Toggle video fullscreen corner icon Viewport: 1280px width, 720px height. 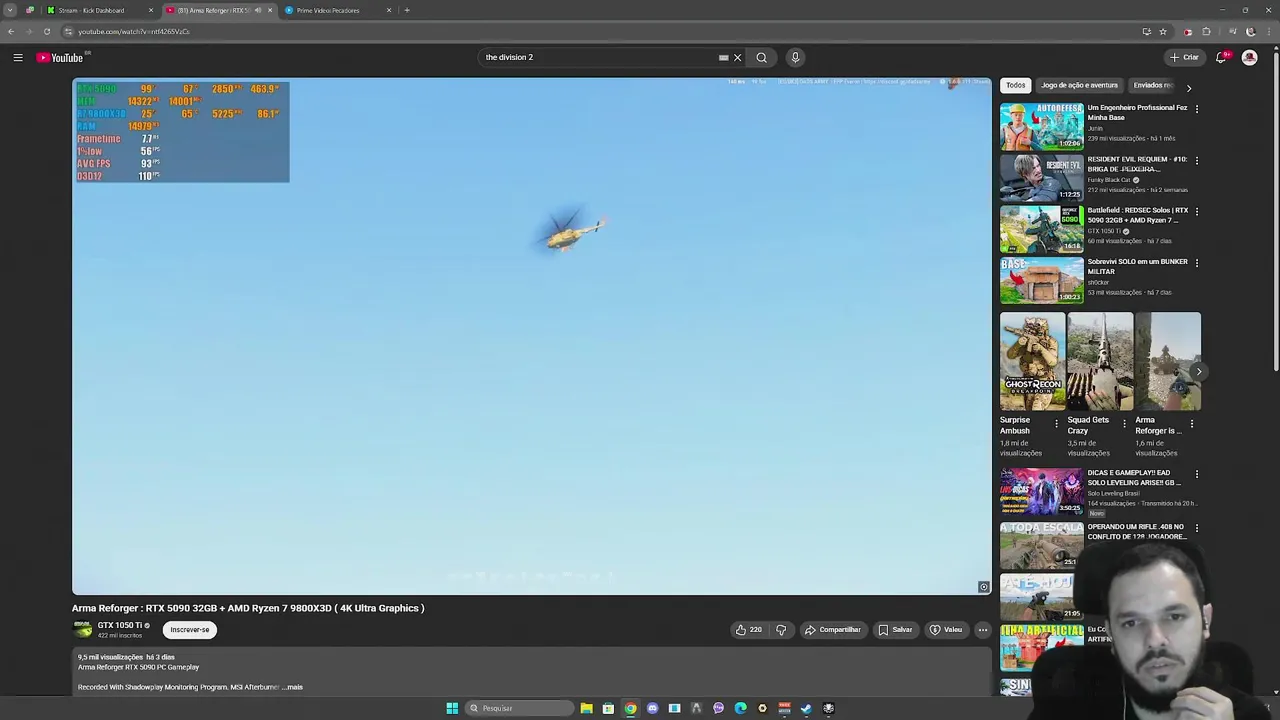(x=983, y=588)
